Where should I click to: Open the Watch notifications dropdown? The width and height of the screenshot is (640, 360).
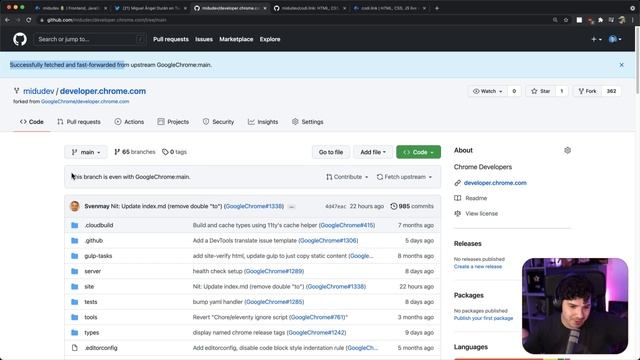pyautogui.click(x=487, y=91)
